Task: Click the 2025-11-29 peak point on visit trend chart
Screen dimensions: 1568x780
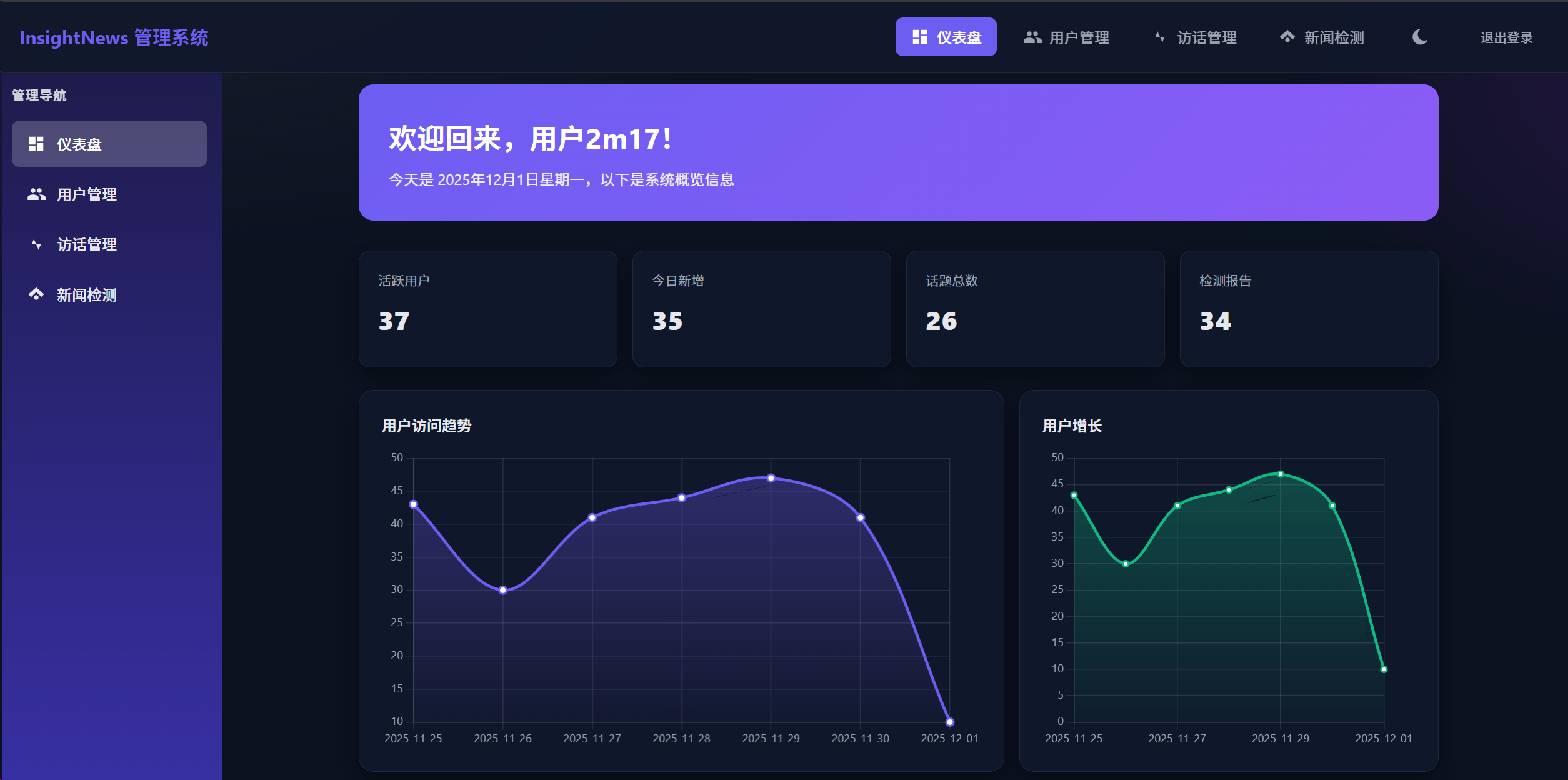Action: pos(771,478)
